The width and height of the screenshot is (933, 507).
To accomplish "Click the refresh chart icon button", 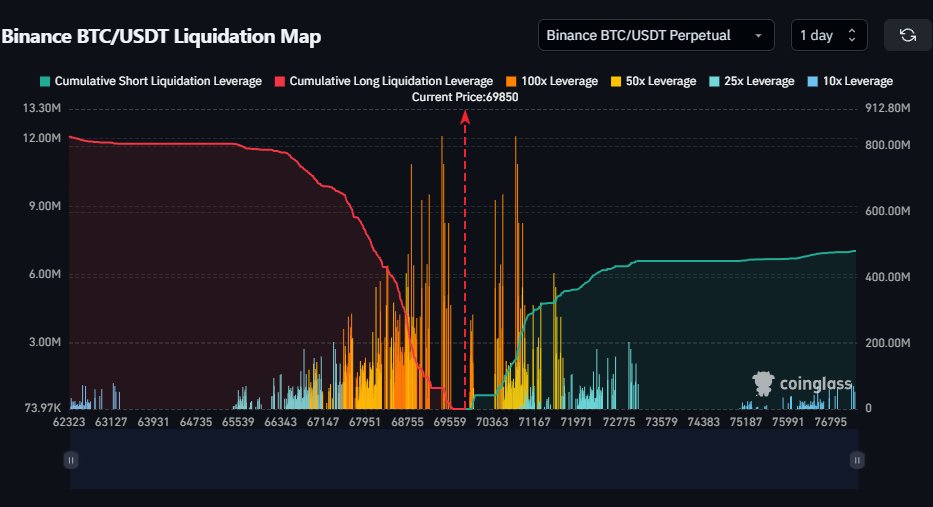I will click(907, 35).
